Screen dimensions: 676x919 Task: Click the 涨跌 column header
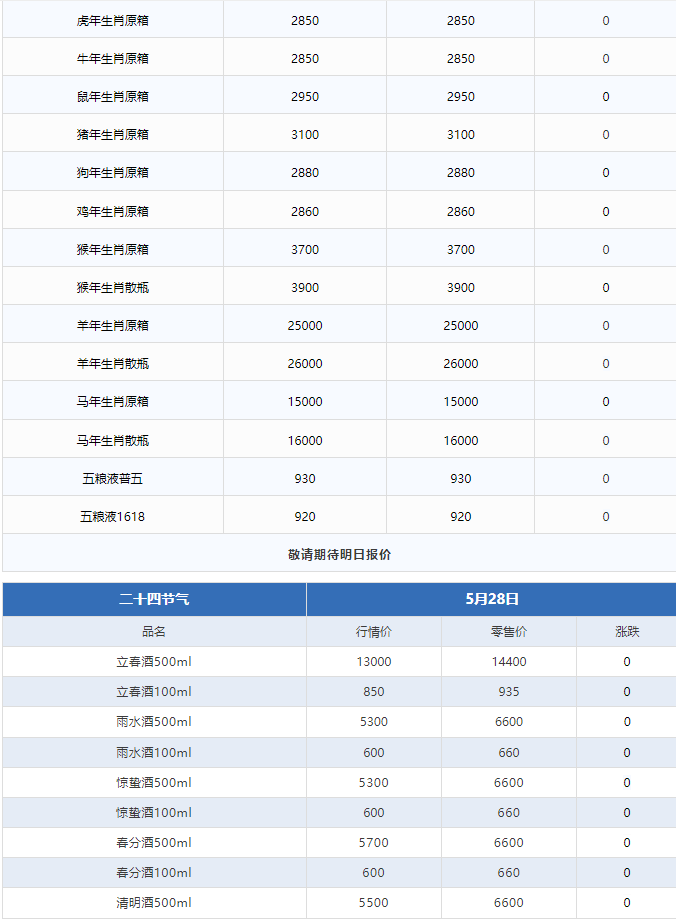(x=627, y=632)
